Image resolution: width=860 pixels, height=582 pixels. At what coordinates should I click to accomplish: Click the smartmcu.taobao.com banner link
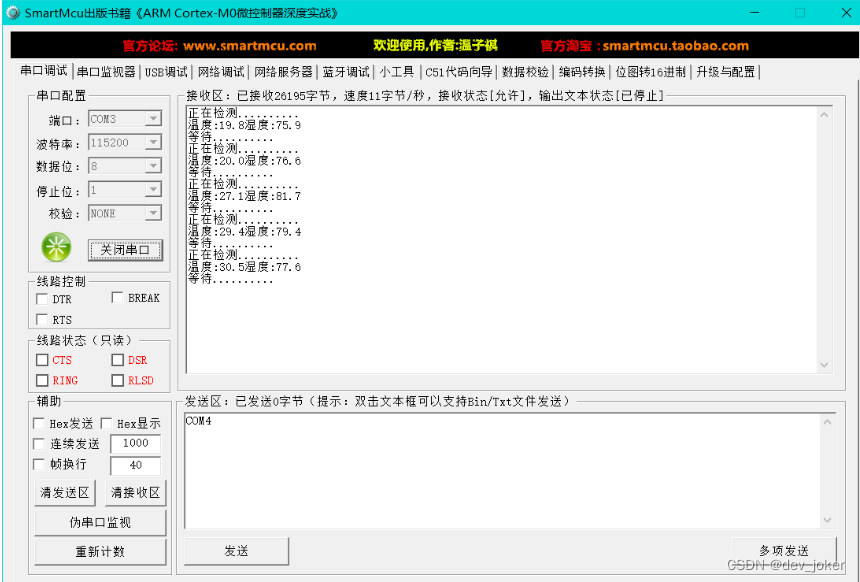click(676, 46)
